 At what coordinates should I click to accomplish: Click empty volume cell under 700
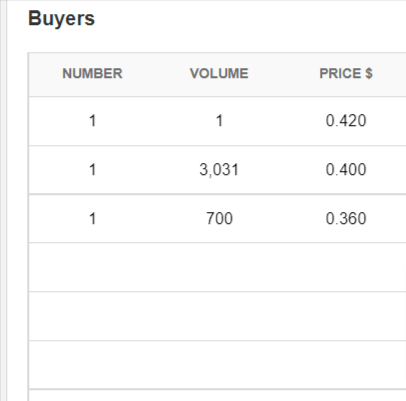point(219,267)
